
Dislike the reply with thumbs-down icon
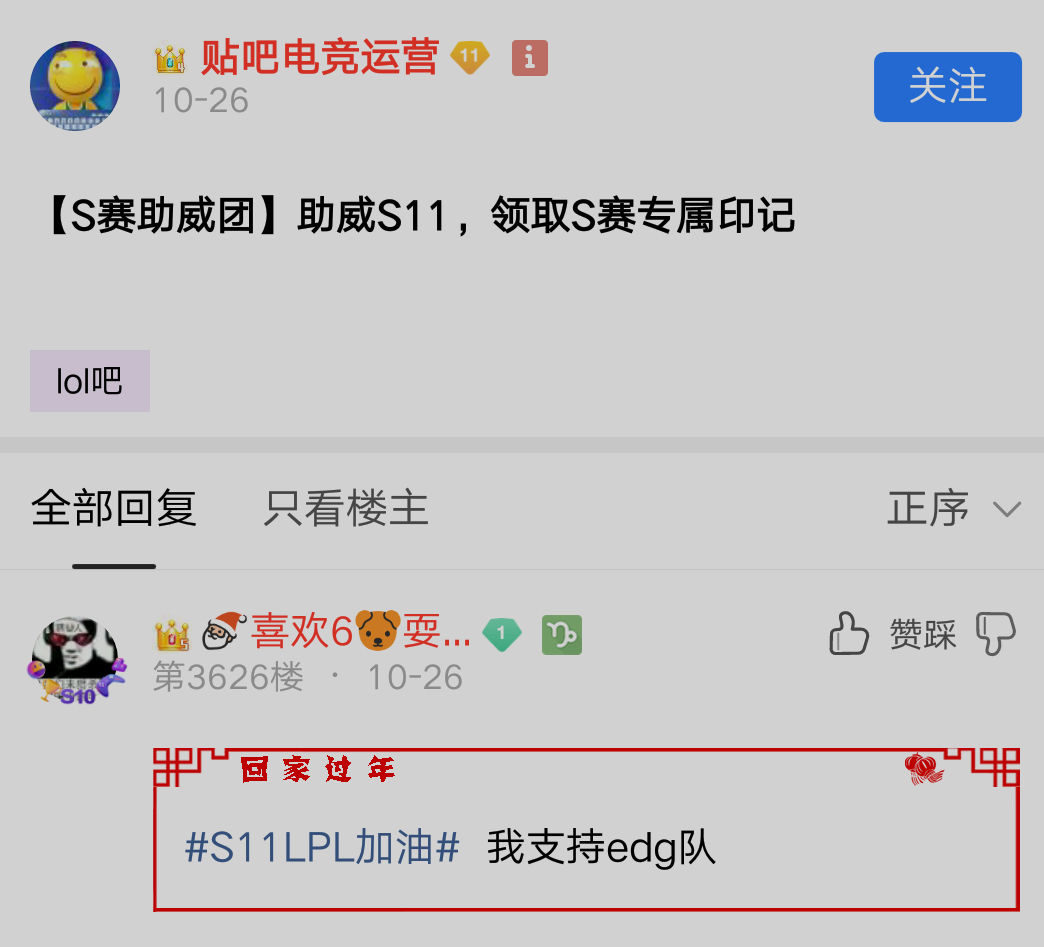[x=995, y=633]
